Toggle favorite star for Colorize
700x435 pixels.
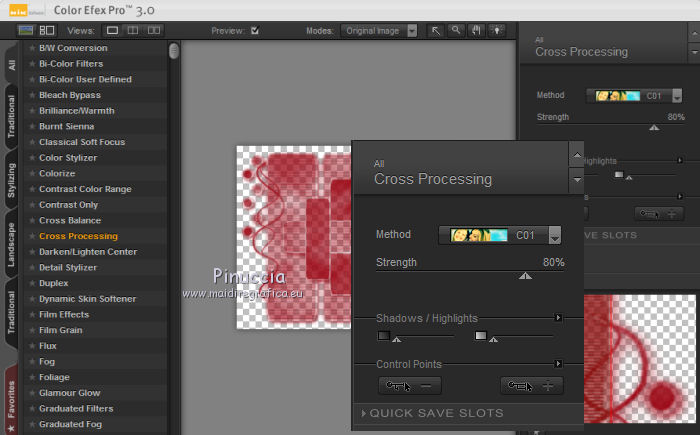point(32,173)
